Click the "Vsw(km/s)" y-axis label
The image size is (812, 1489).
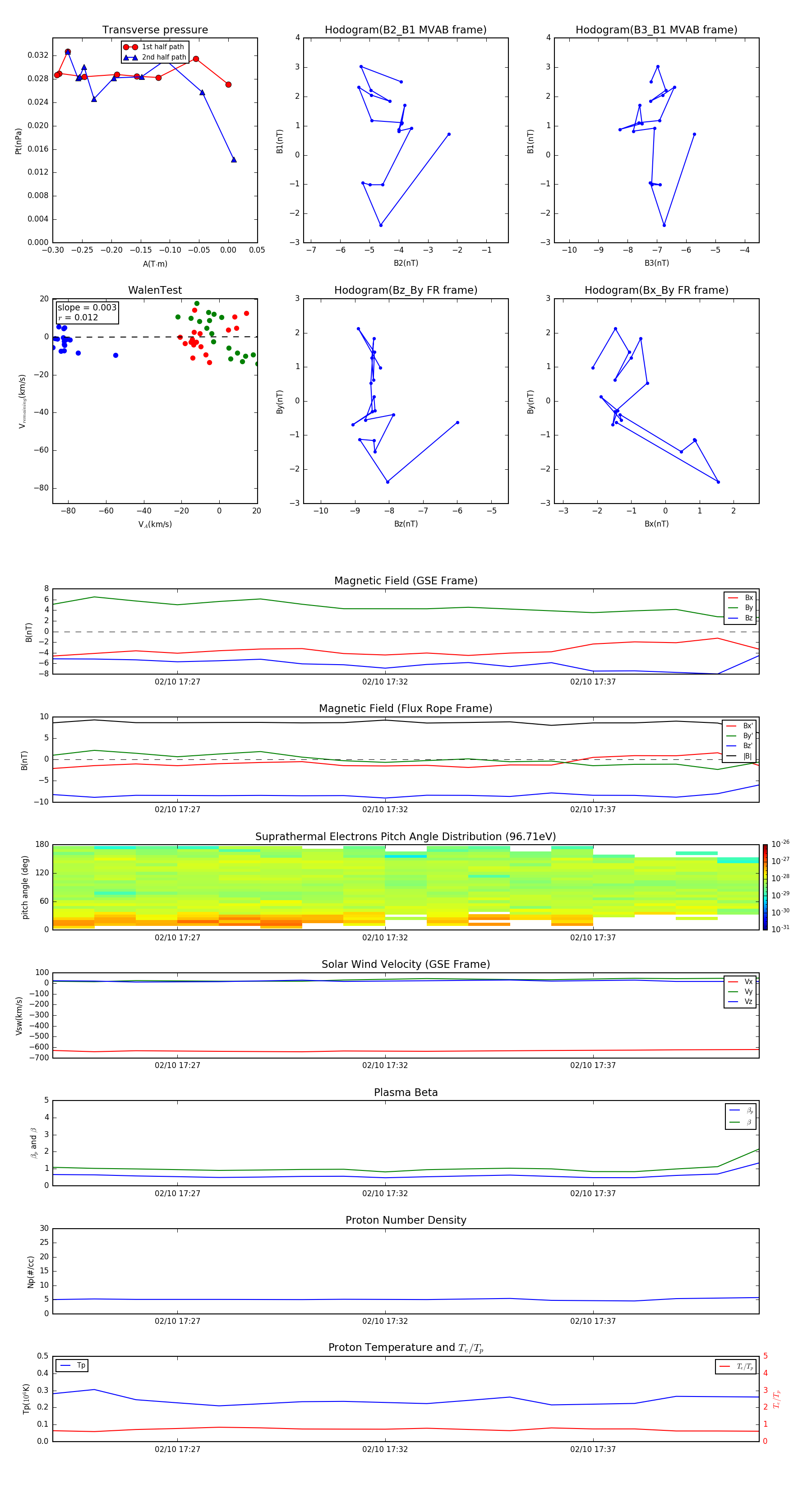[18, 1016]
